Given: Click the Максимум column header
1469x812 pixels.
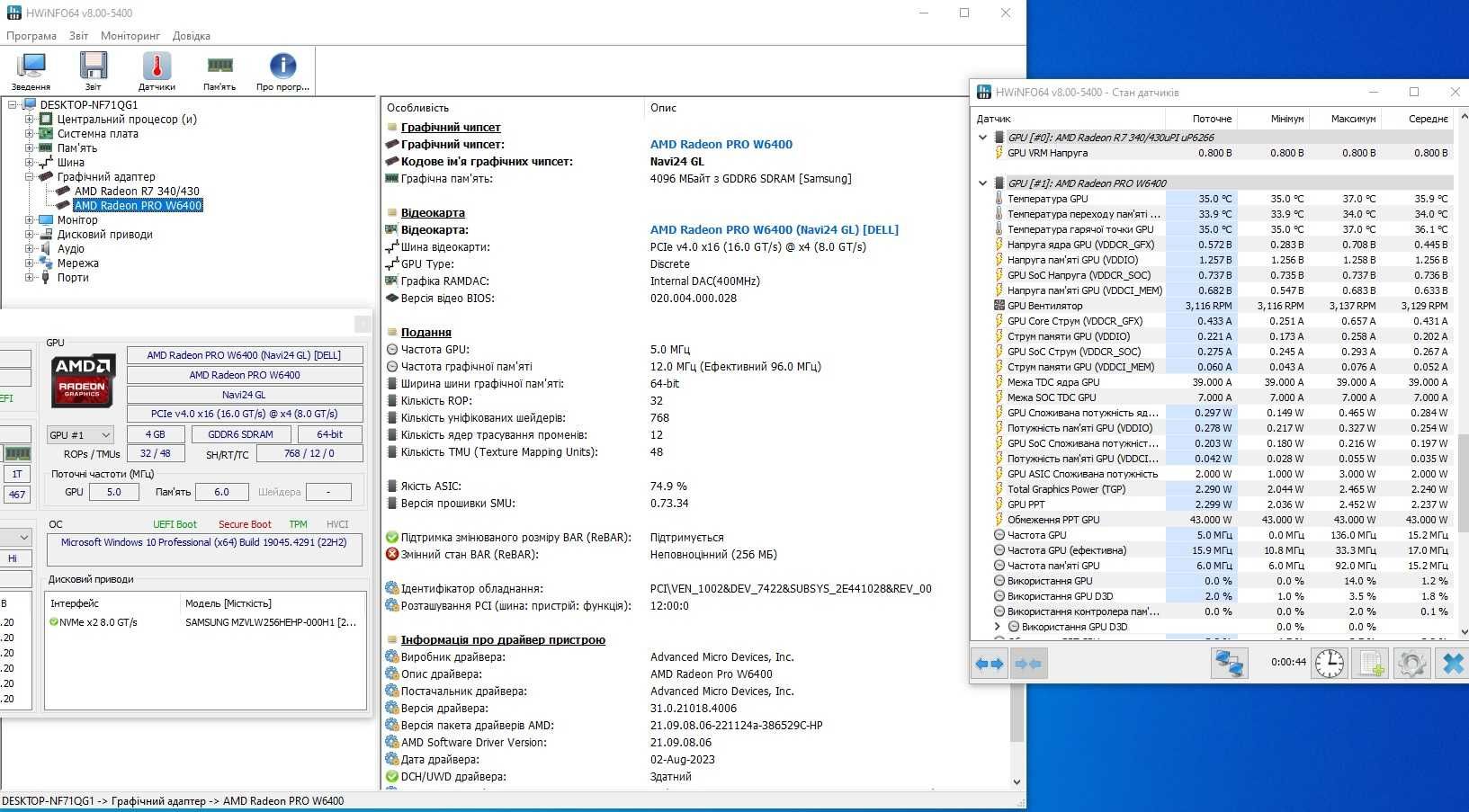Looking at the screenshot, I should [x=1345, y=119].
